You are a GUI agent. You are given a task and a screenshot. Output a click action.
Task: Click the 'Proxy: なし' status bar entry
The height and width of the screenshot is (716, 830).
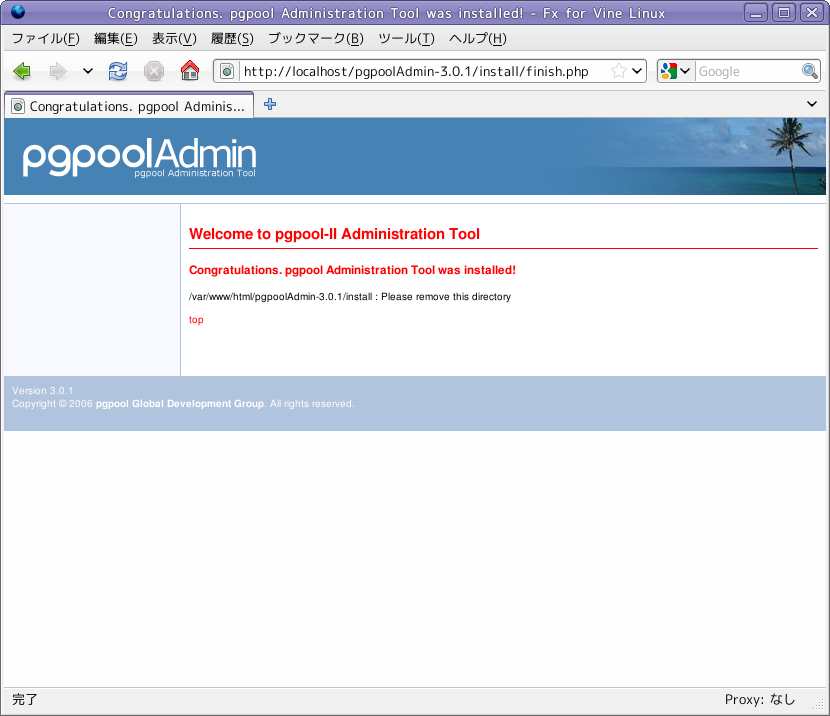[760, 700]
